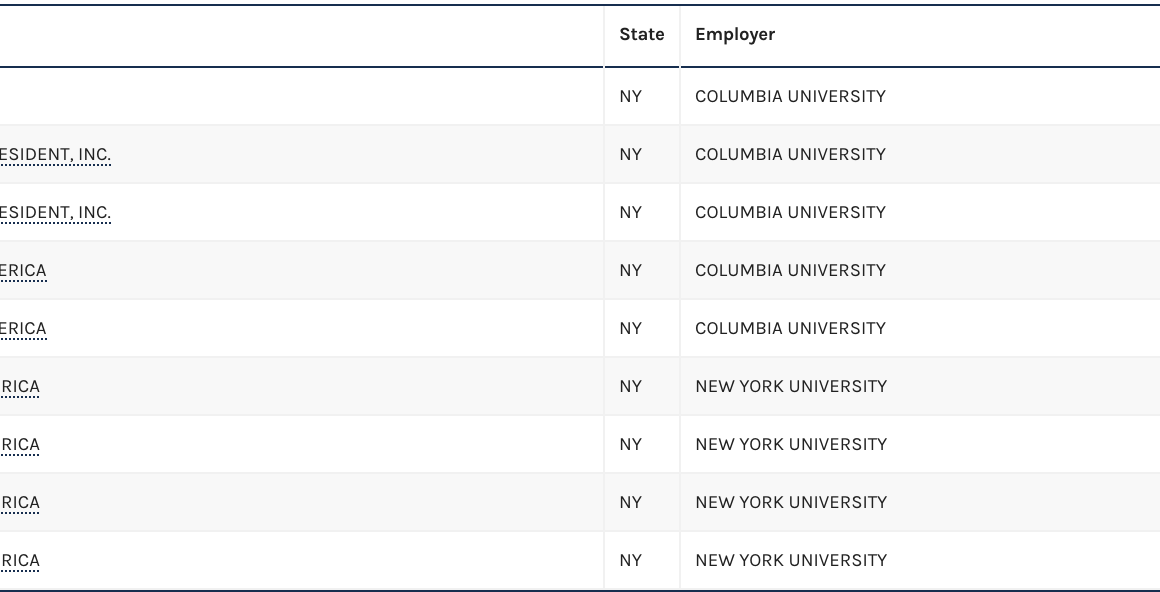Image resolution: width=1160 pixels, height=592 pixels.
Task: Click NY cell beside second 'ESIDENT, INC.' link
Action: [x=630, y=212]
